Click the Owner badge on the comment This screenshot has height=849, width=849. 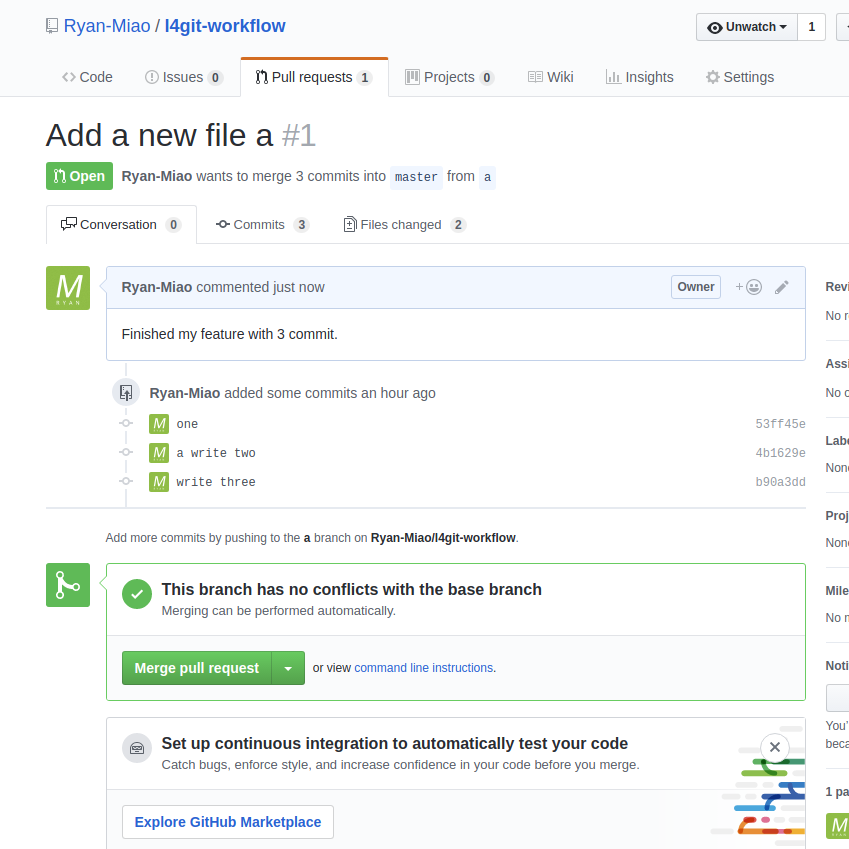pyautogui.click(x=696, y=287)
